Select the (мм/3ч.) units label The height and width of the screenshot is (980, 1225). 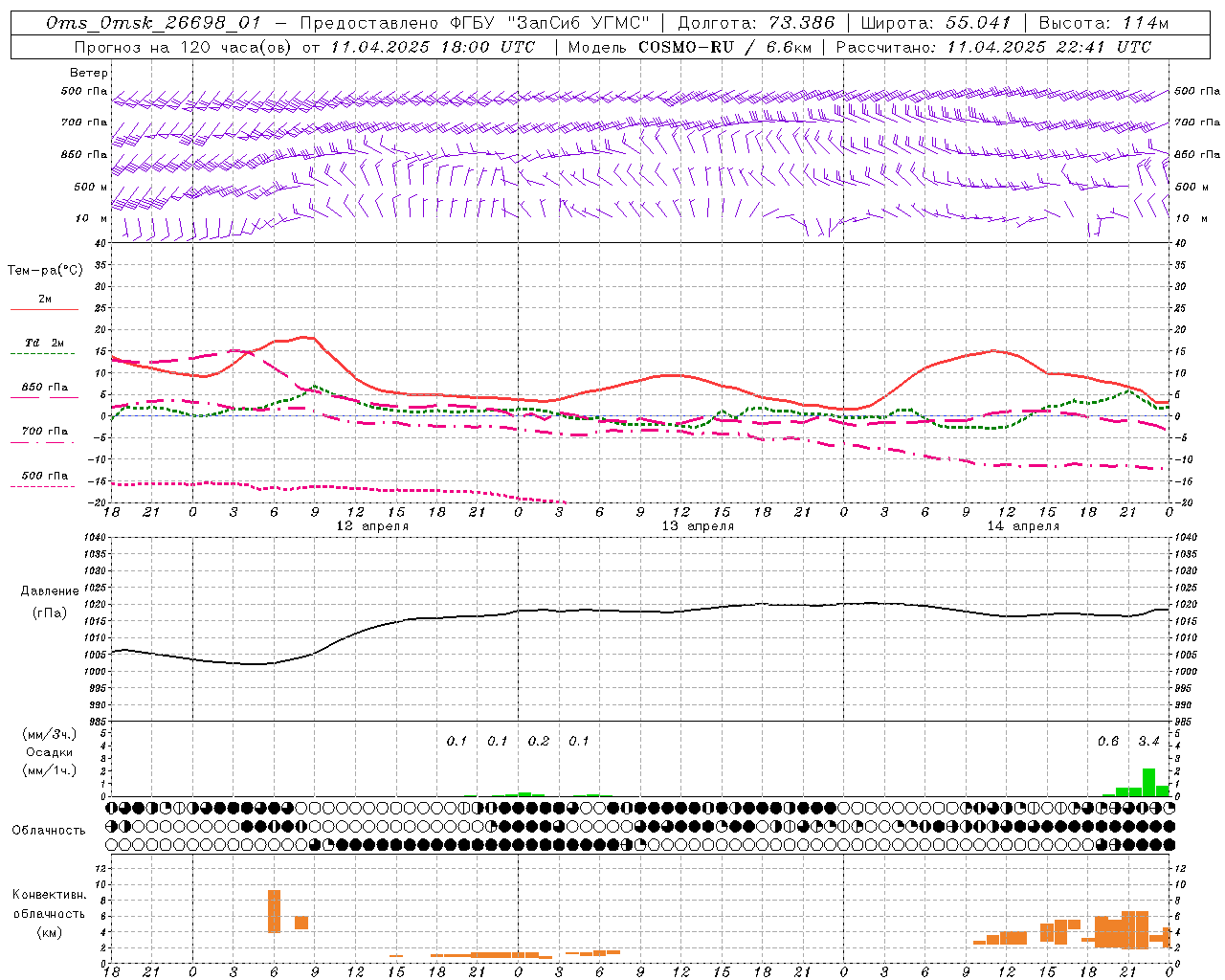pos(50,734)
